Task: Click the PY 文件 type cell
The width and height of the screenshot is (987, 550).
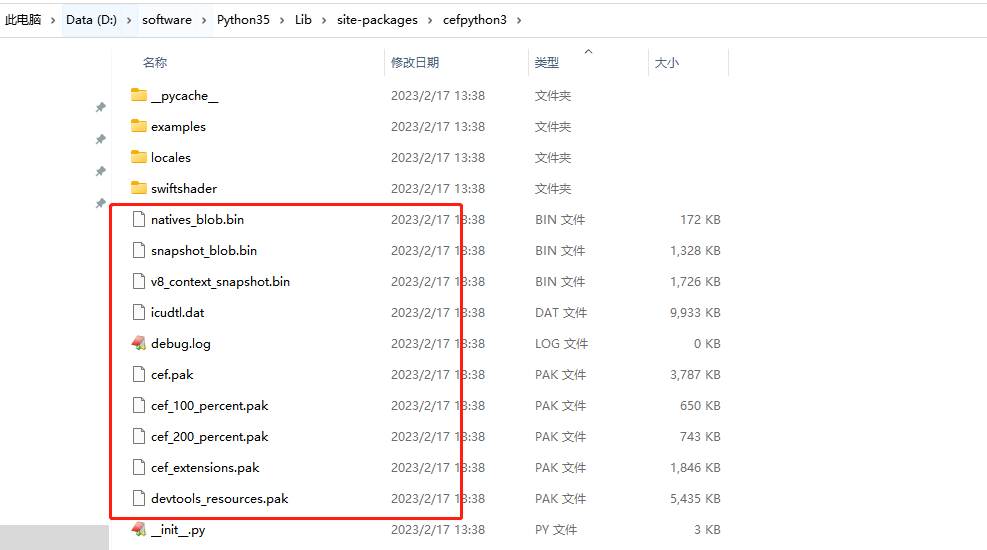Action: 556,529
